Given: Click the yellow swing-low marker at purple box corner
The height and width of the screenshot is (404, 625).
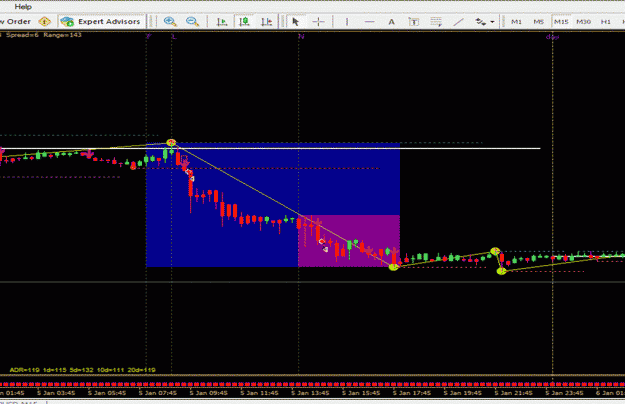Looking at the screenshot, I should pyautogui.click(x=393, y=267).
